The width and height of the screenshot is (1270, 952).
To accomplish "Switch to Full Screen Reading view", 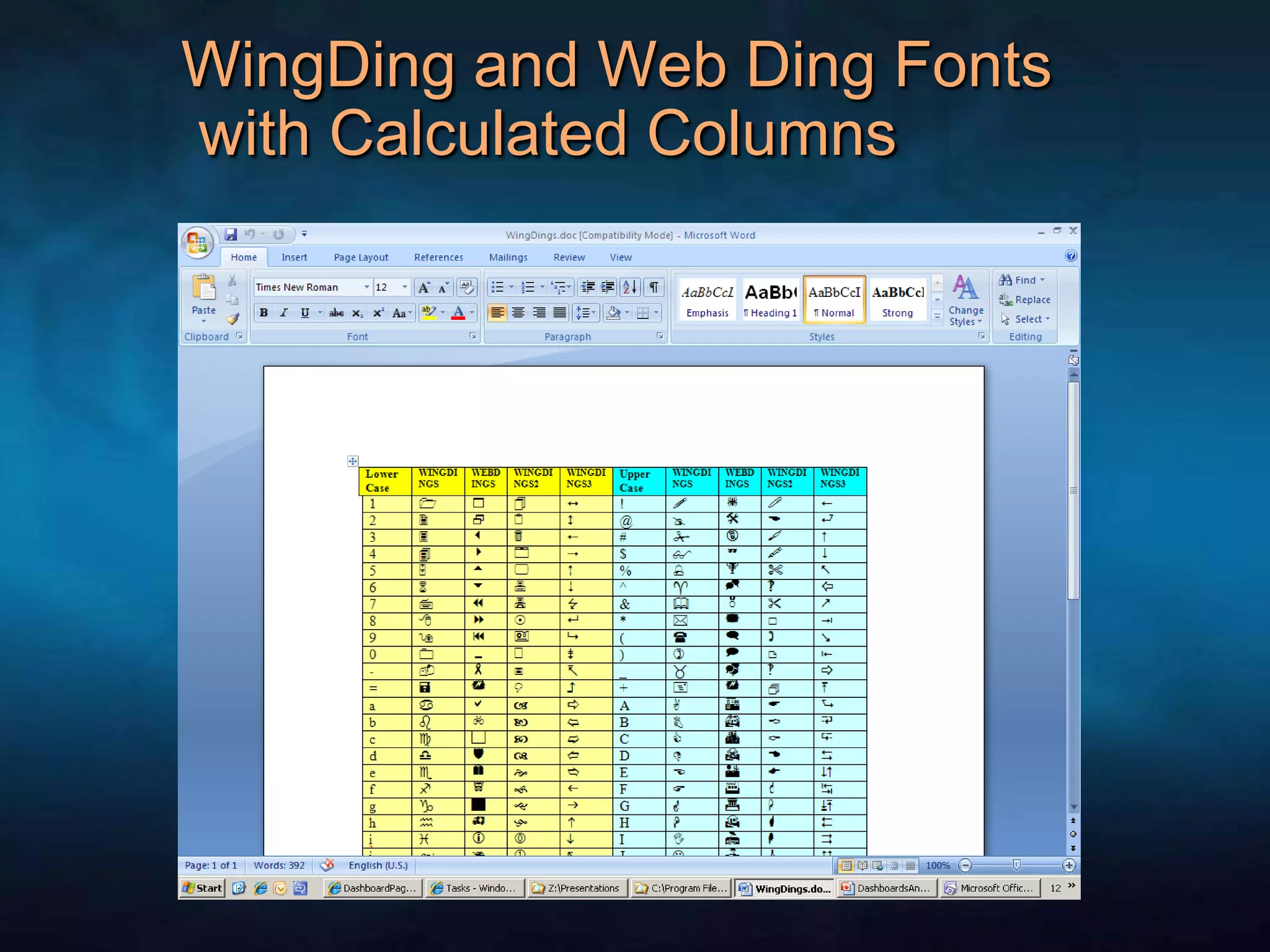I will click(x=862, y=865).
